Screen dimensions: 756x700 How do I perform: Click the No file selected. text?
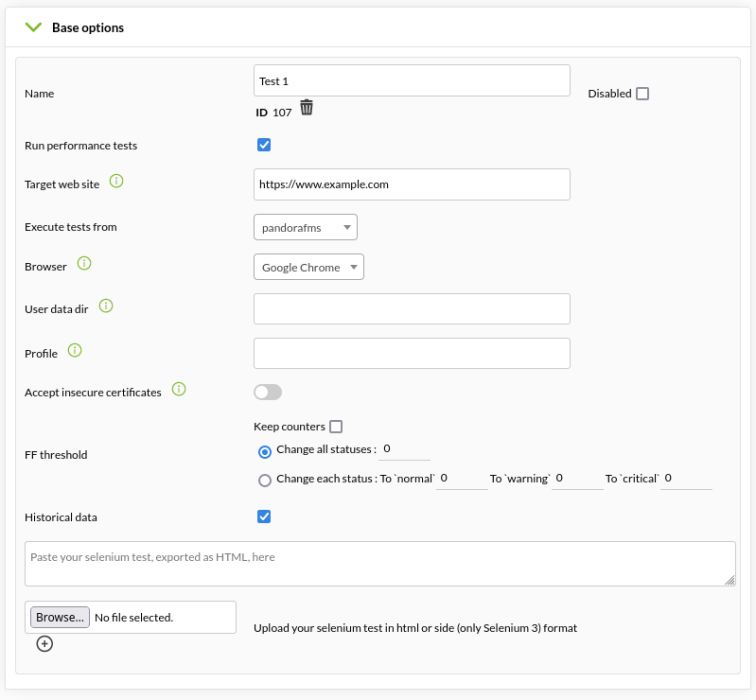pos(134,618)
